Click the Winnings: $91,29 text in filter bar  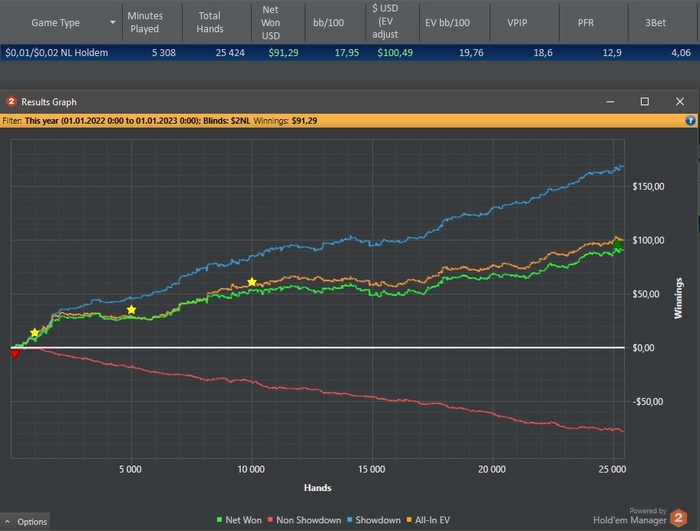tap(285, 121)
